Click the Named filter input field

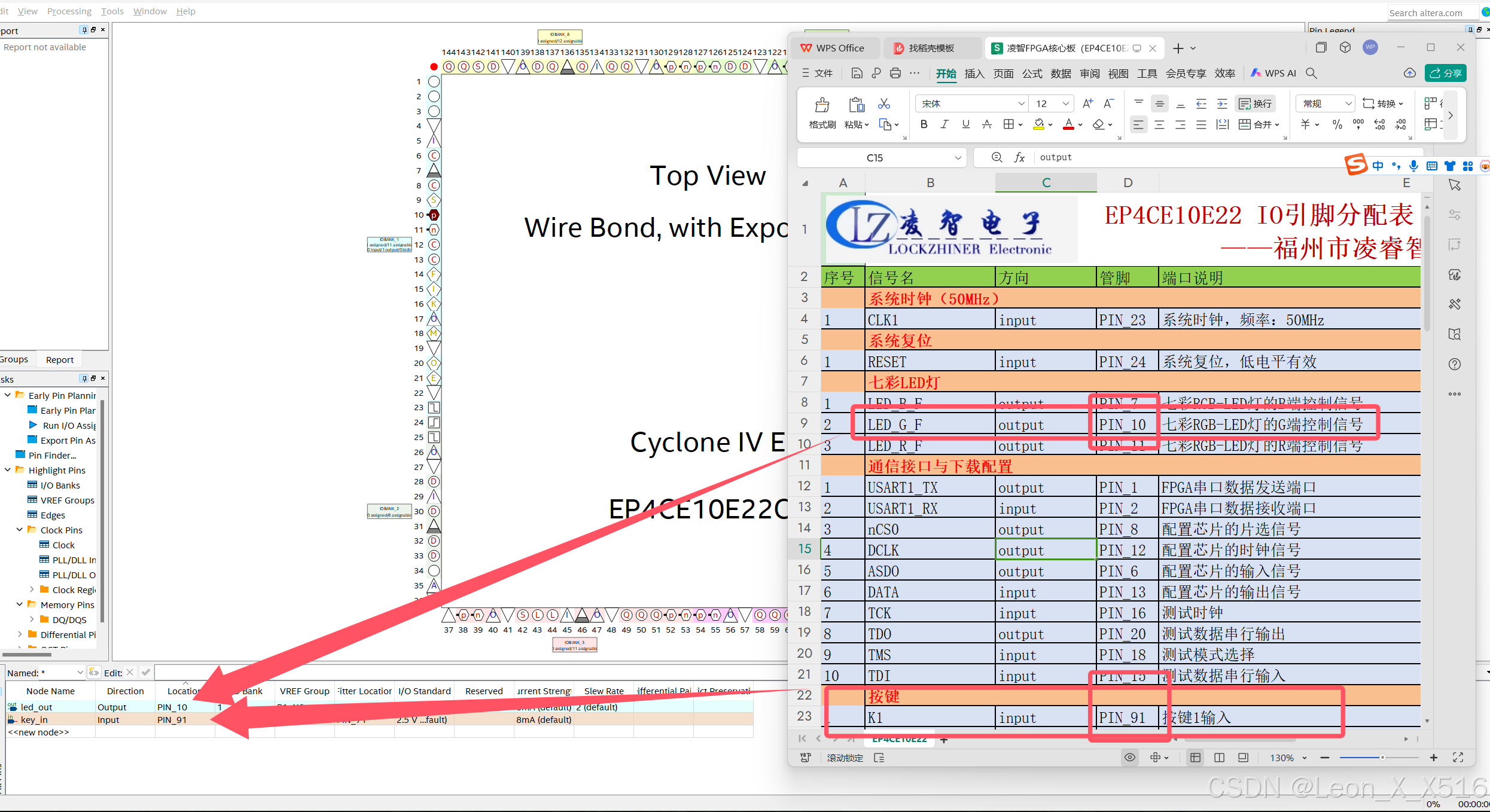[x=57, y=673]
